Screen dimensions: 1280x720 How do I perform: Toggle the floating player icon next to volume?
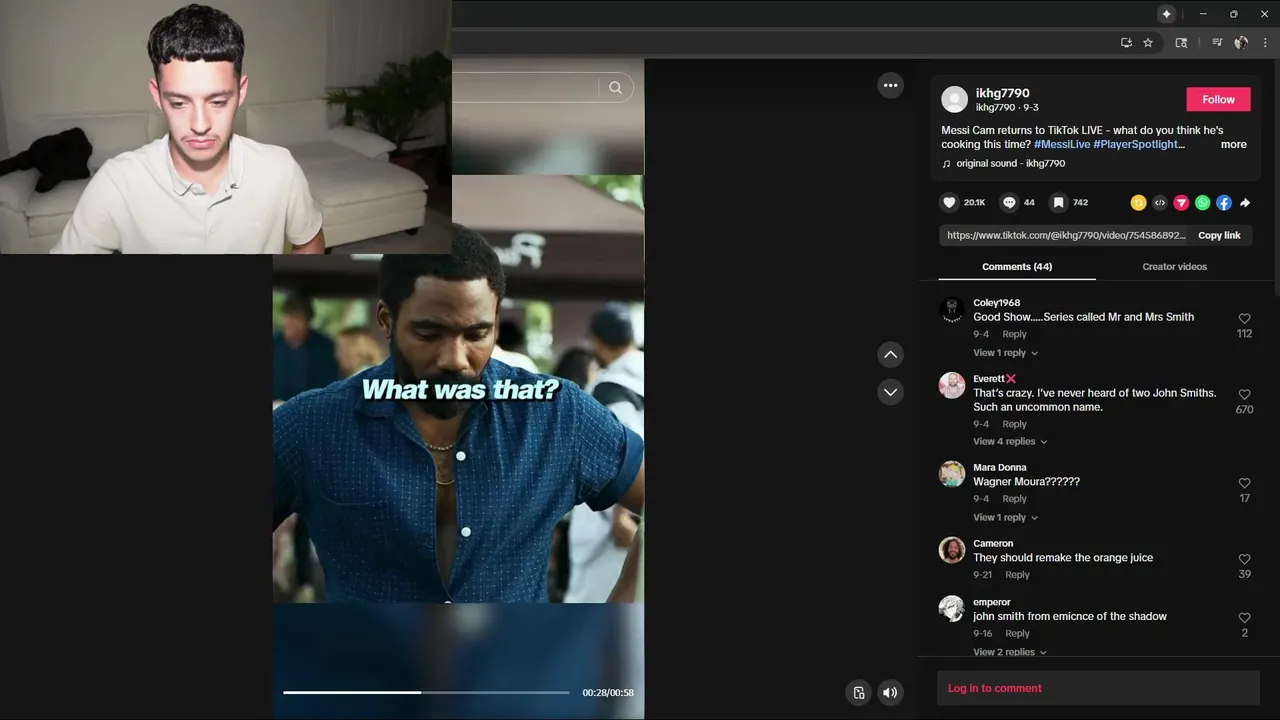858,692
